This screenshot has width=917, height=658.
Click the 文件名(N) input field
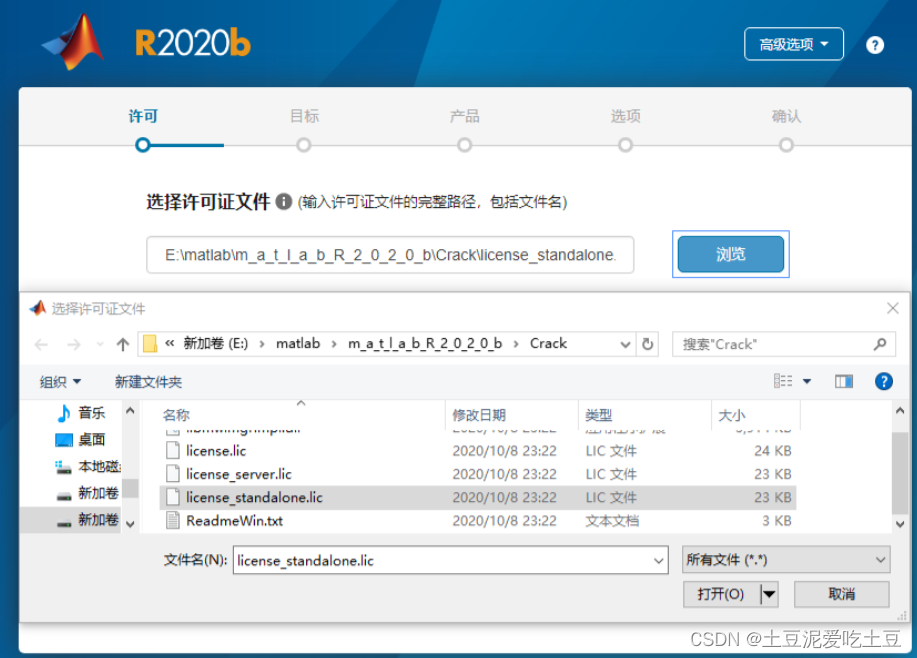450,560
